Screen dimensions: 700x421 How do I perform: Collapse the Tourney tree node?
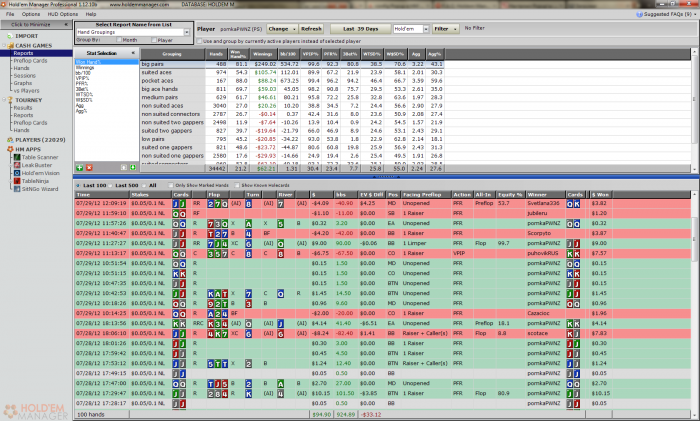4,100
